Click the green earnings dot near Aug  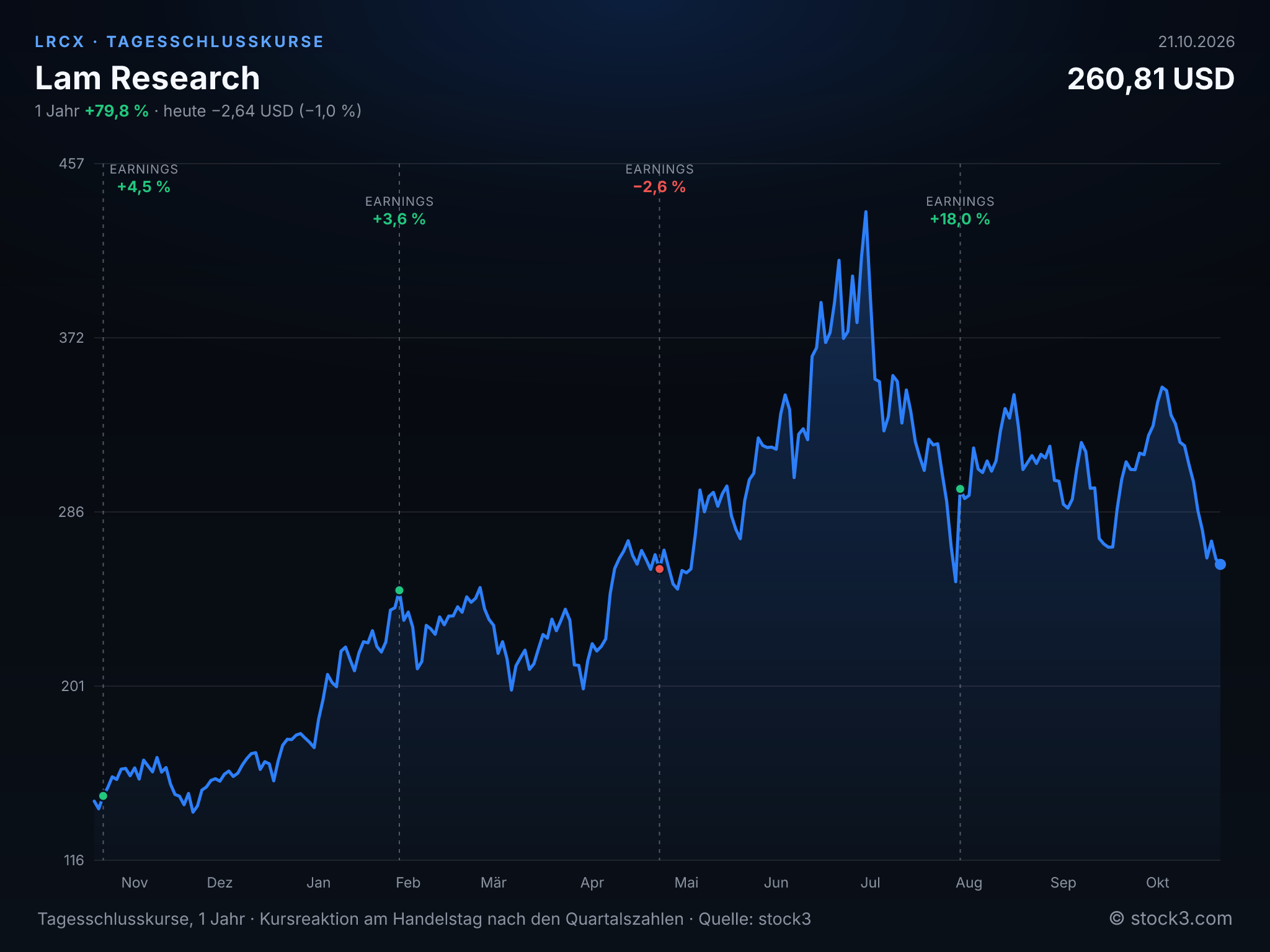[x=960, y=489]
